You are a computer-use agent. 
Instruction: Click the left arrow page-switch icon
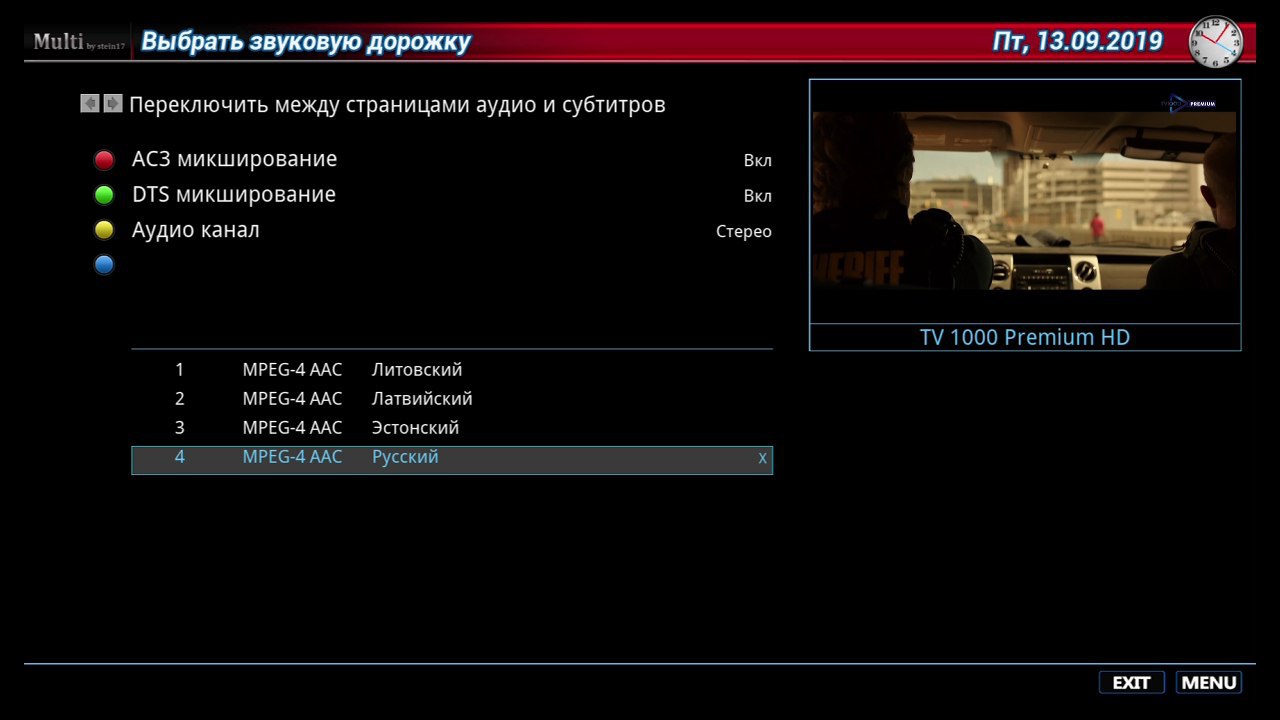click(x=90, y=103)
